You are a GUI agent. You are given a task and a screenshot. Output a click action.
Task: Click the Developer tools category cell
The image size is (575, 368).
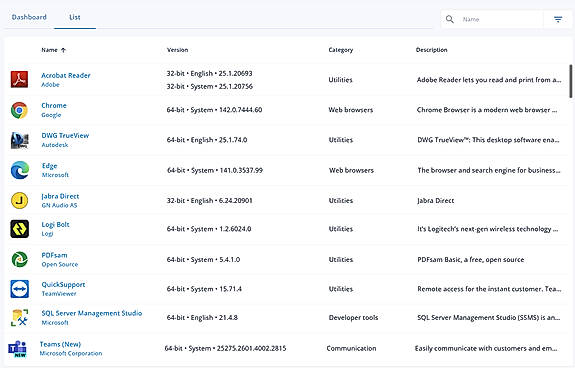coord(353,318)
